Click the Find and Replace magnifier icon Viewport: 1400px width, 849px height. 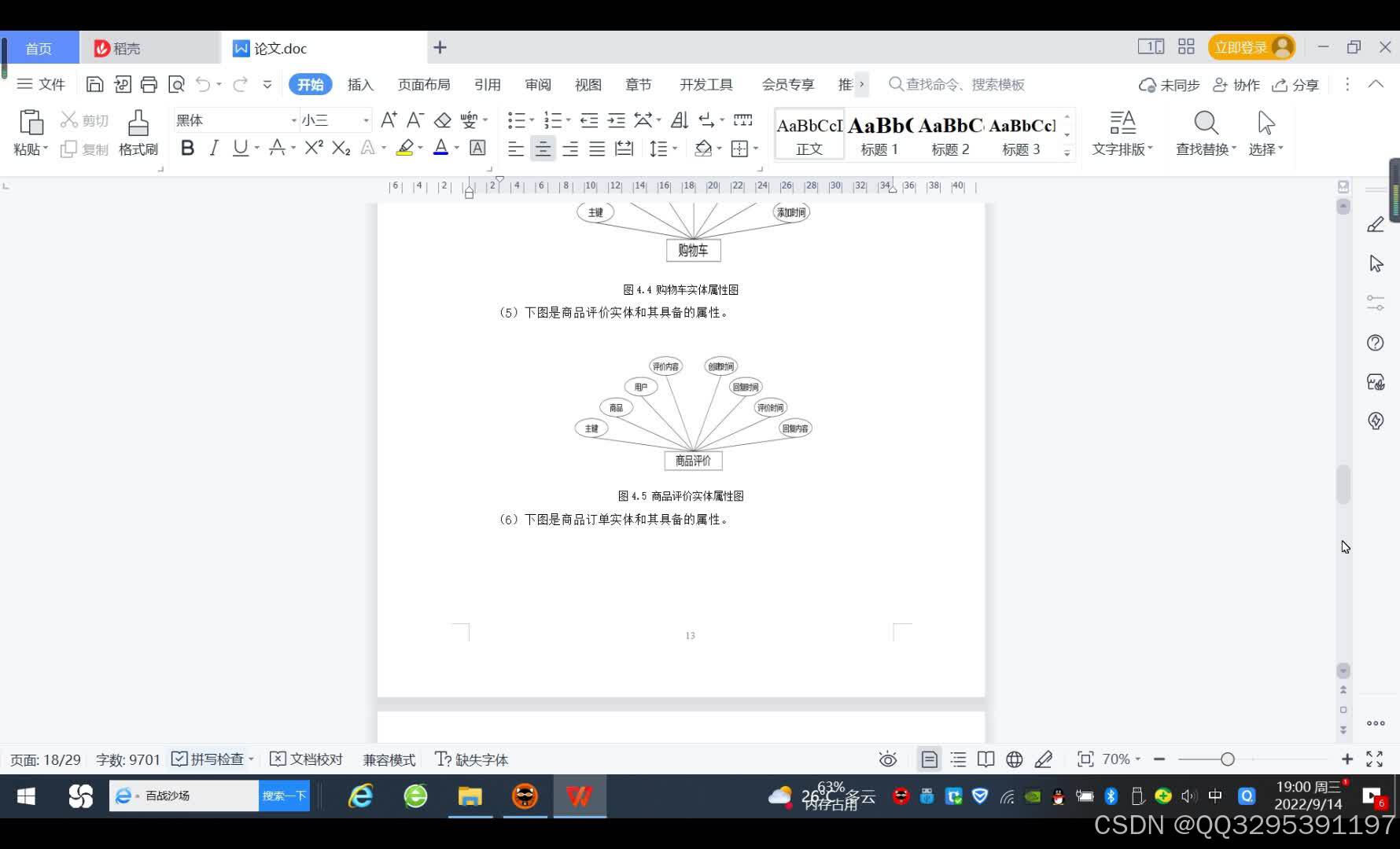pos(1206,123)
